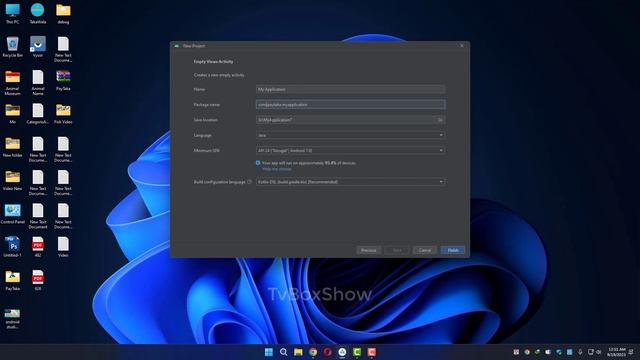Open the Language dropdown
The height and width of the screenshot is (360, 640).
tap(350, 135)
